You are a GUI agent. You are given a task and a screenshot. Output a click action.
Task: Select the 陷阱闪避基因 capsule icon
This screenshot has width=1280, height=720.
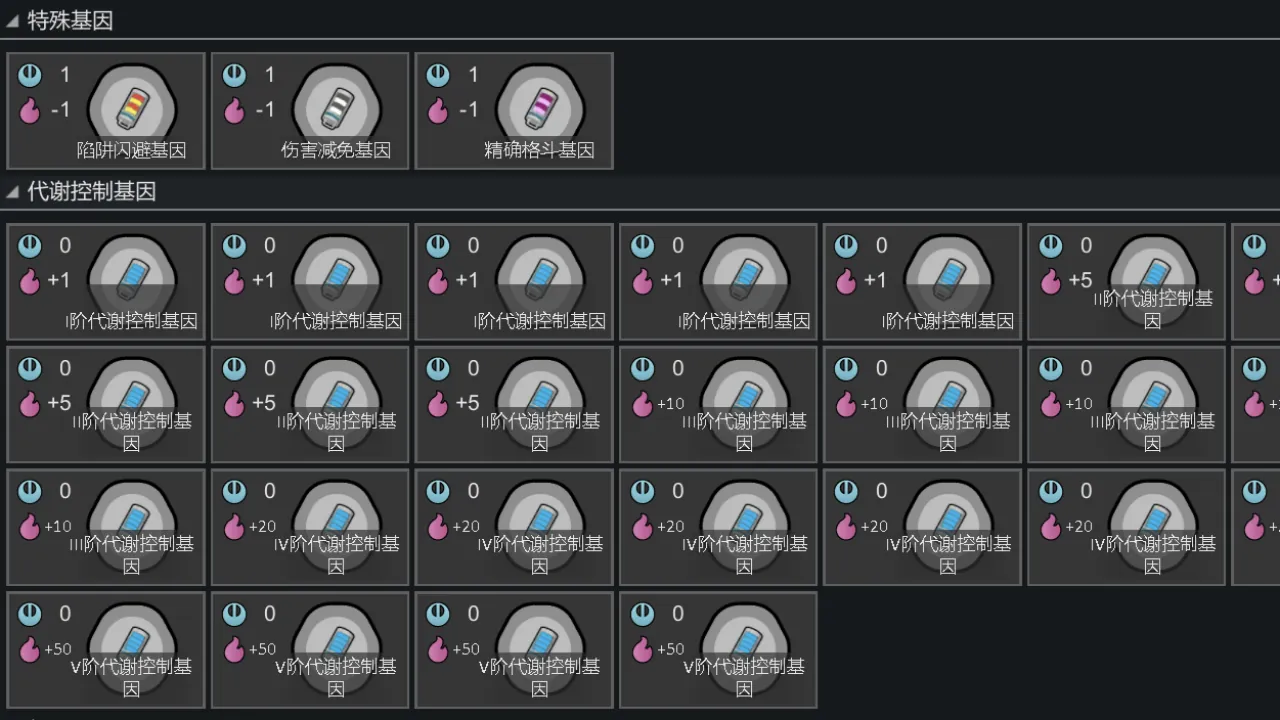tap(132, 107)
